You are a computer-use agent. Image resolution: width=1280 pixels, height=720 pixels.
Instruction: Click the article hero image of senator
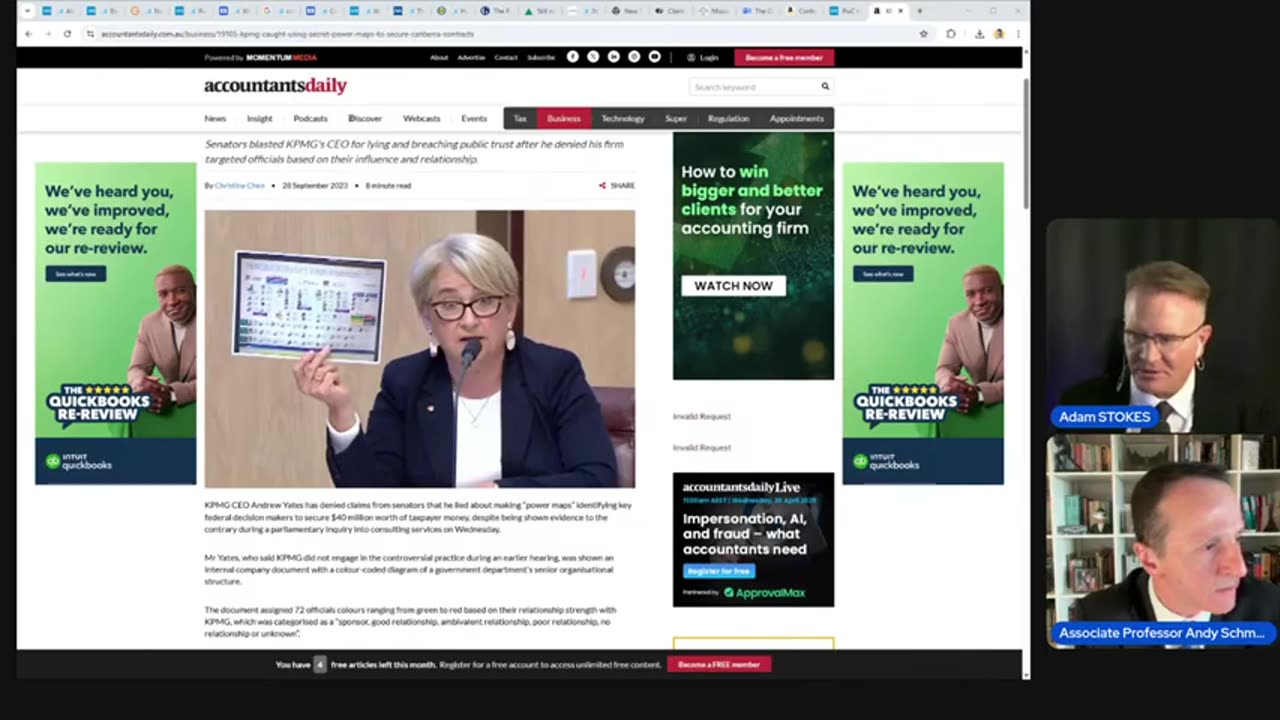[419, 349]
